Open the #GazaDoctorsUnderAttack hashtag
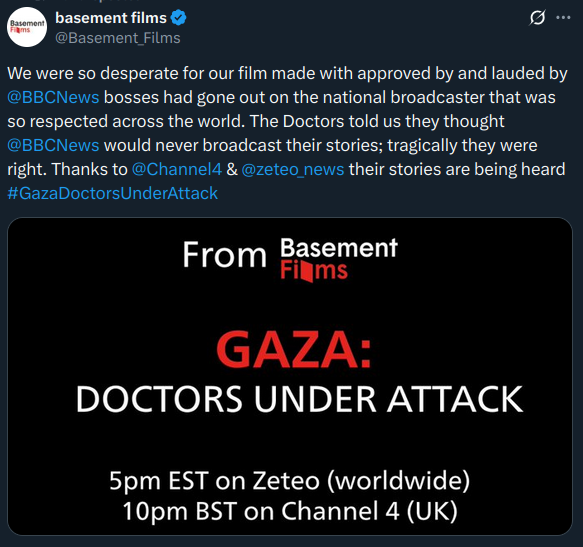 click(x=113, y=193)
